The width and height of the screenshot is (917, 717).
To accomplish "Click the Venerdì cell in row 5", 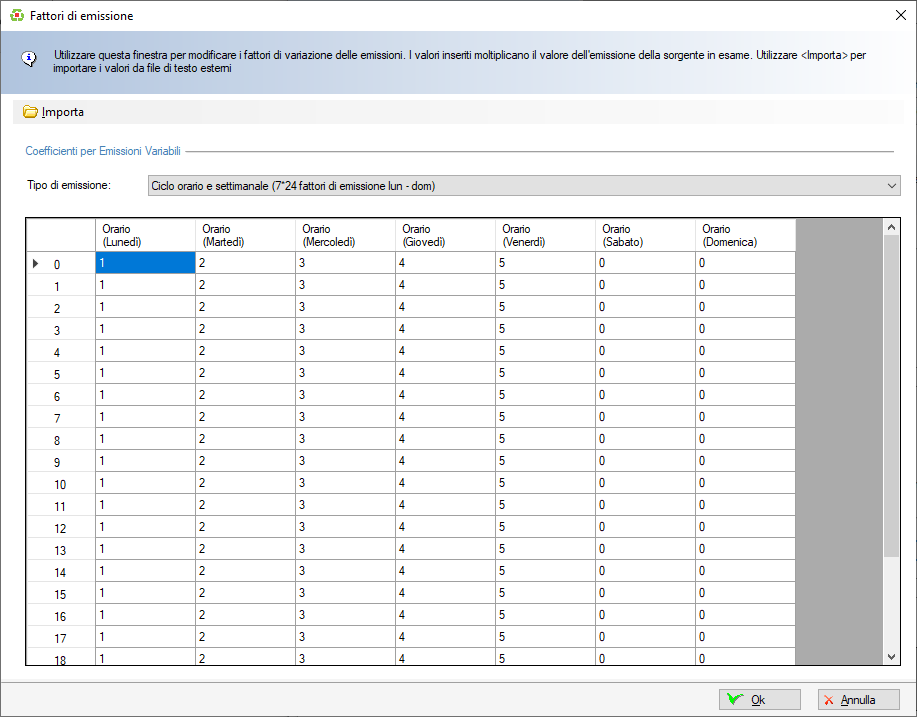I will pyautogui.click(x=544, y=373).
